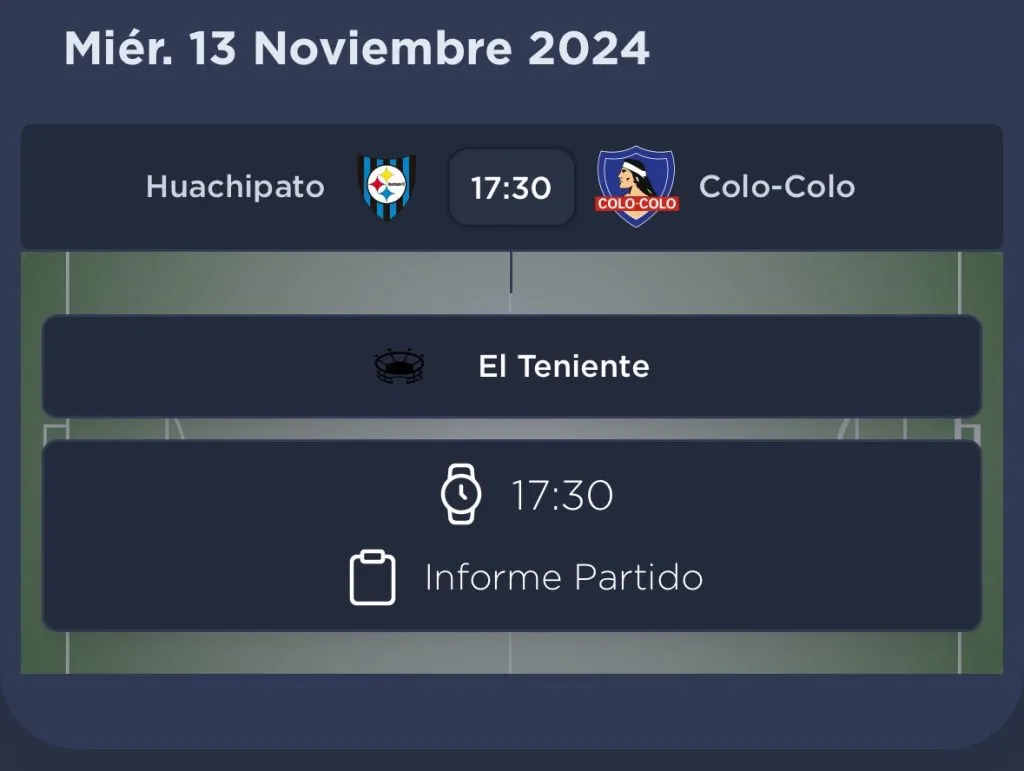Open the Informe Partido match report
1024x771 pixels.
(563, 578)
